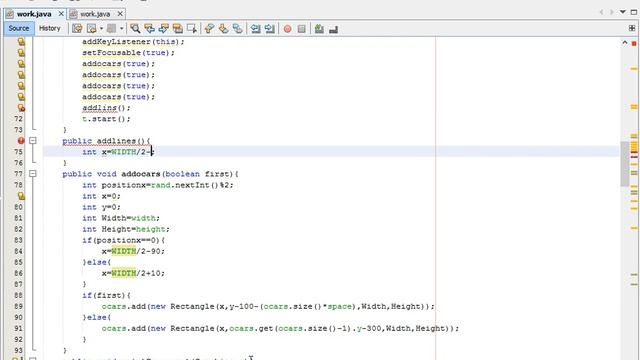Place cursor in 'int x=WIDTH/2-' line
Screen dimensions: 640x360
pyautogui.click(x=118, y=152)
